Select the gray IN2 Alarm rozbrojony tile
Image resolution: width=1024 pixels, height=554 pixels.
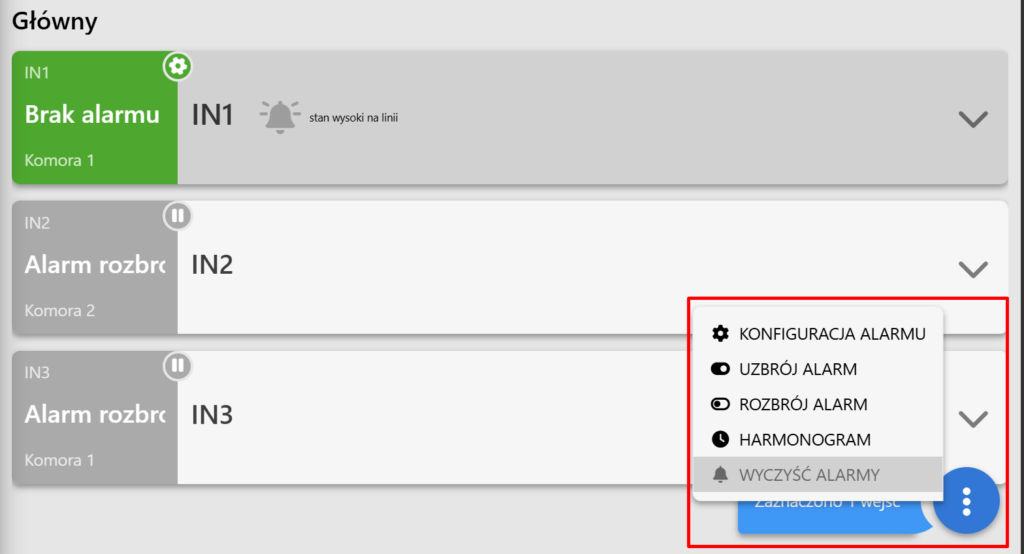coord(95,268)
